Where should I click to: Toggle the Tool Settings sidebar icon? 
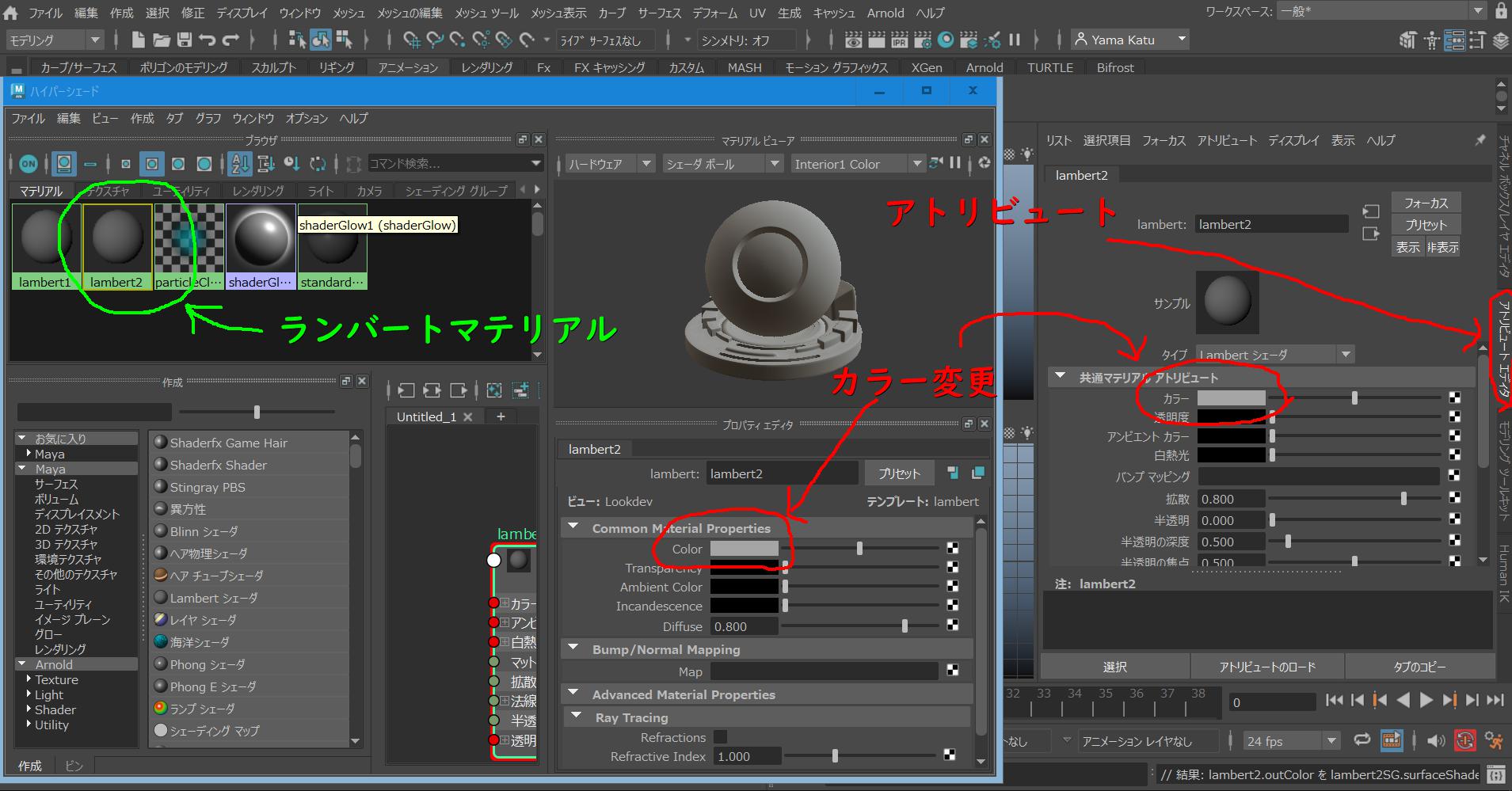1477,40
